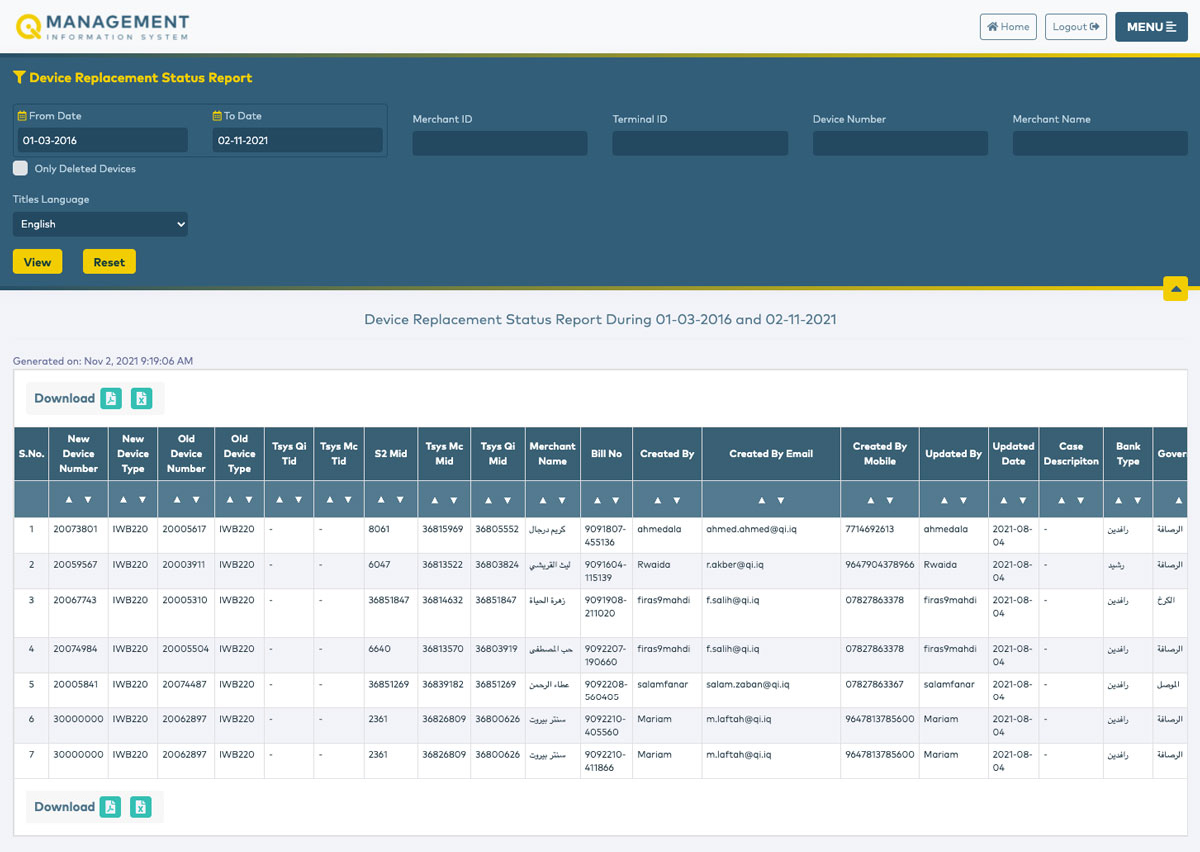Download the PDF from above the table
The height and width of the screenshot is (852, 1200).
coord(112,398)
